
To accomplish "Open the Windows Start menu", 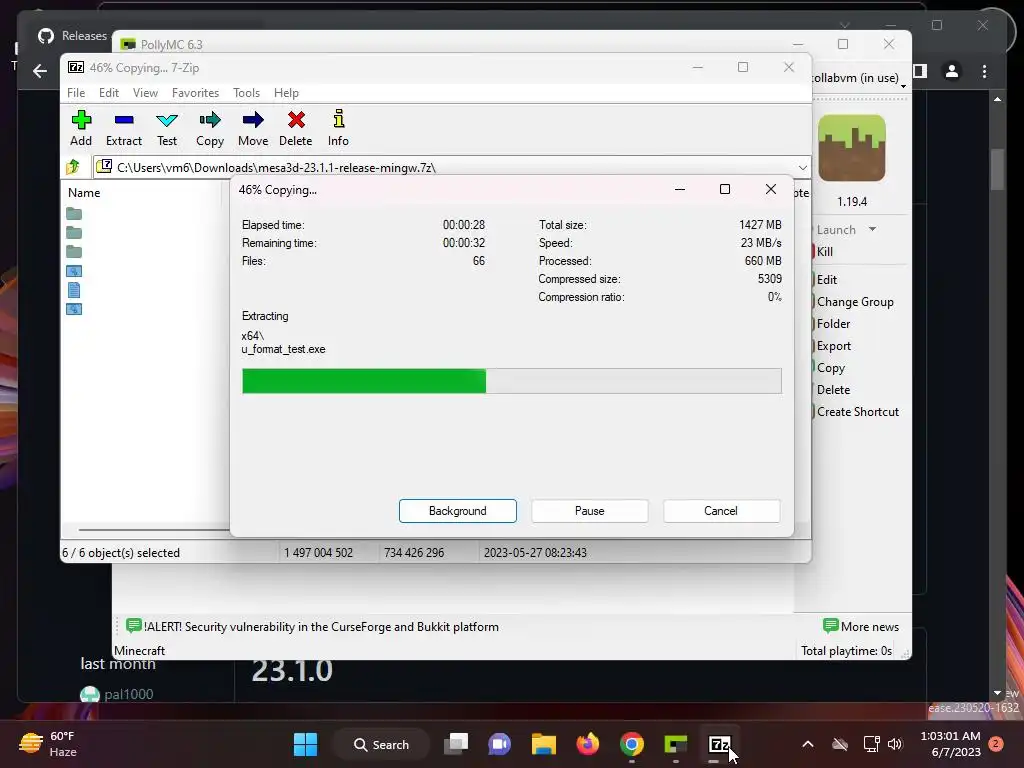I will [306, 744].
